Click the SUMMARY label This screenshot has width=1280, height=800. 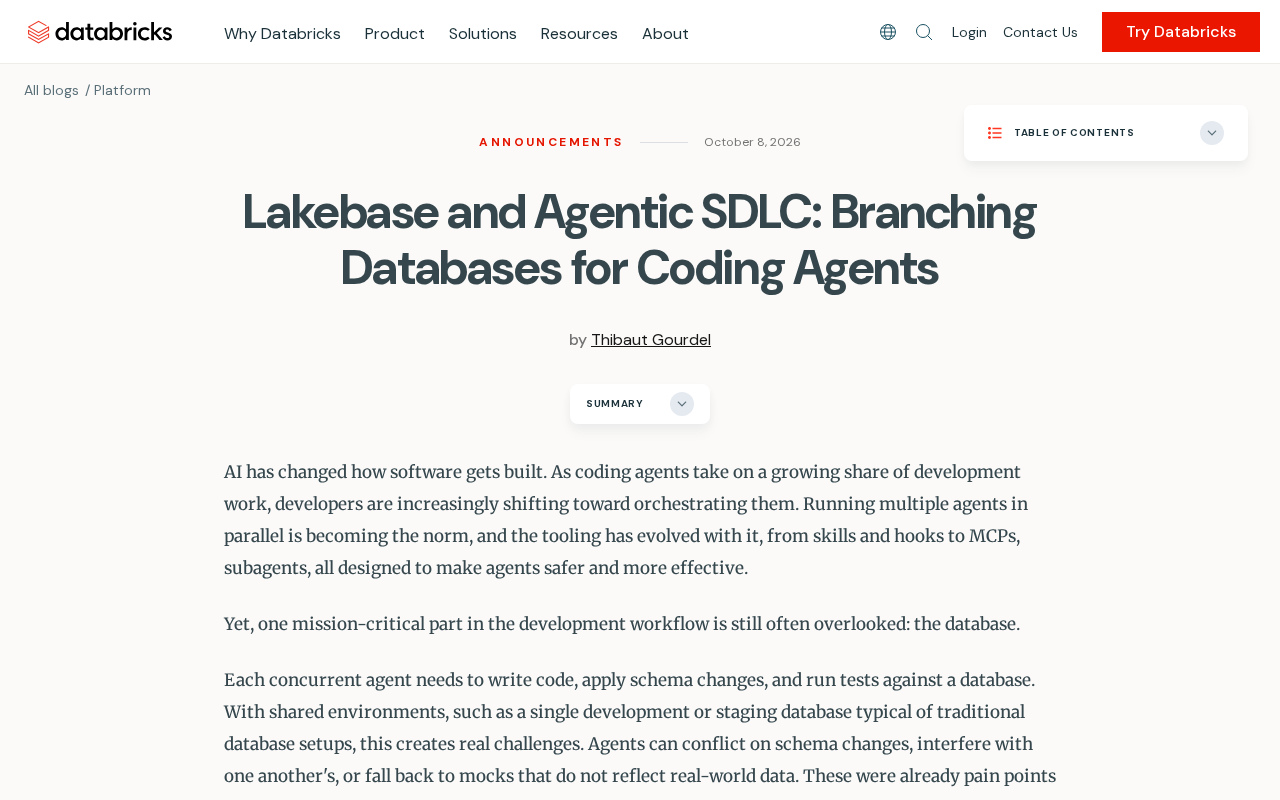pos(614,404)
